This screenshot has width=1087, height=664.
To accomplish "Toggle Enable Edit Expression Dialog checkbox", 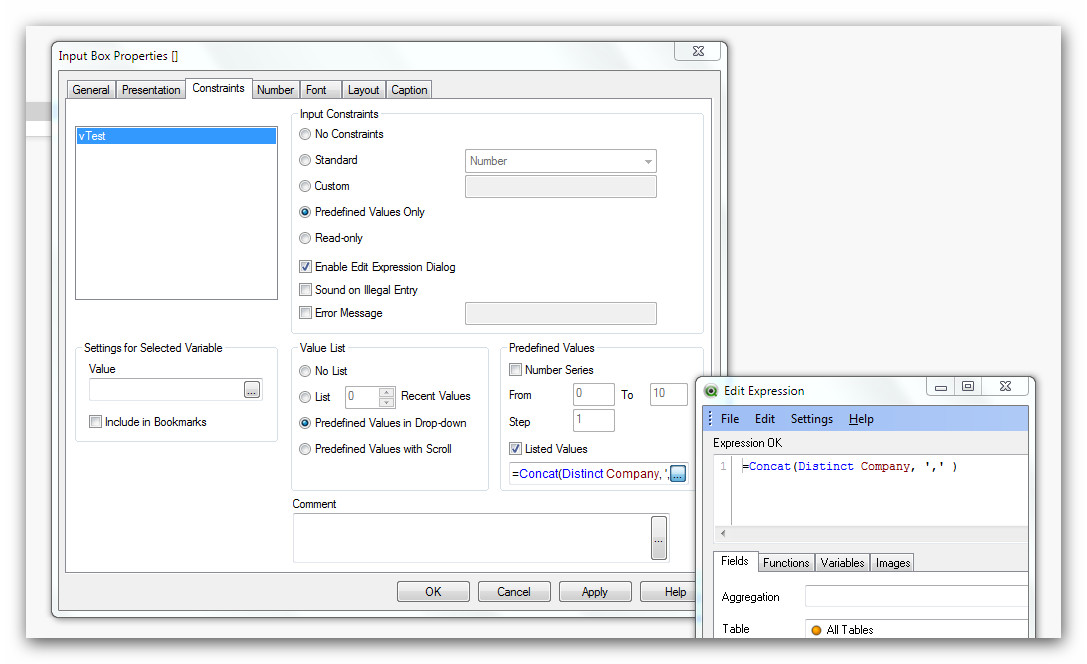I will [x=305, y=267].
